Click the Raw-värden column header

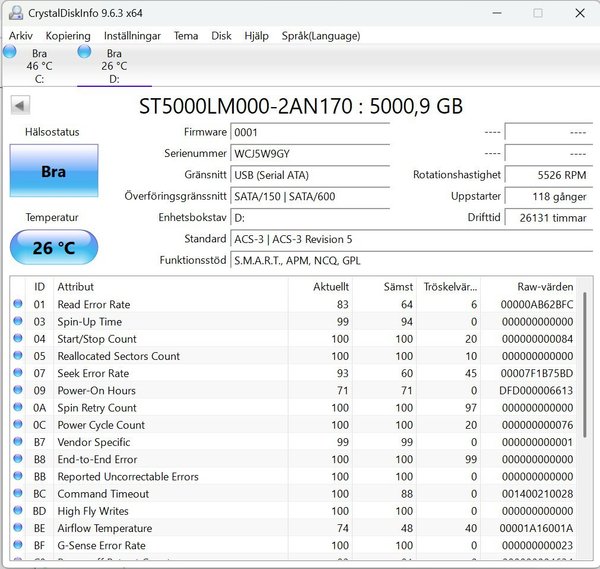point(529,287)
